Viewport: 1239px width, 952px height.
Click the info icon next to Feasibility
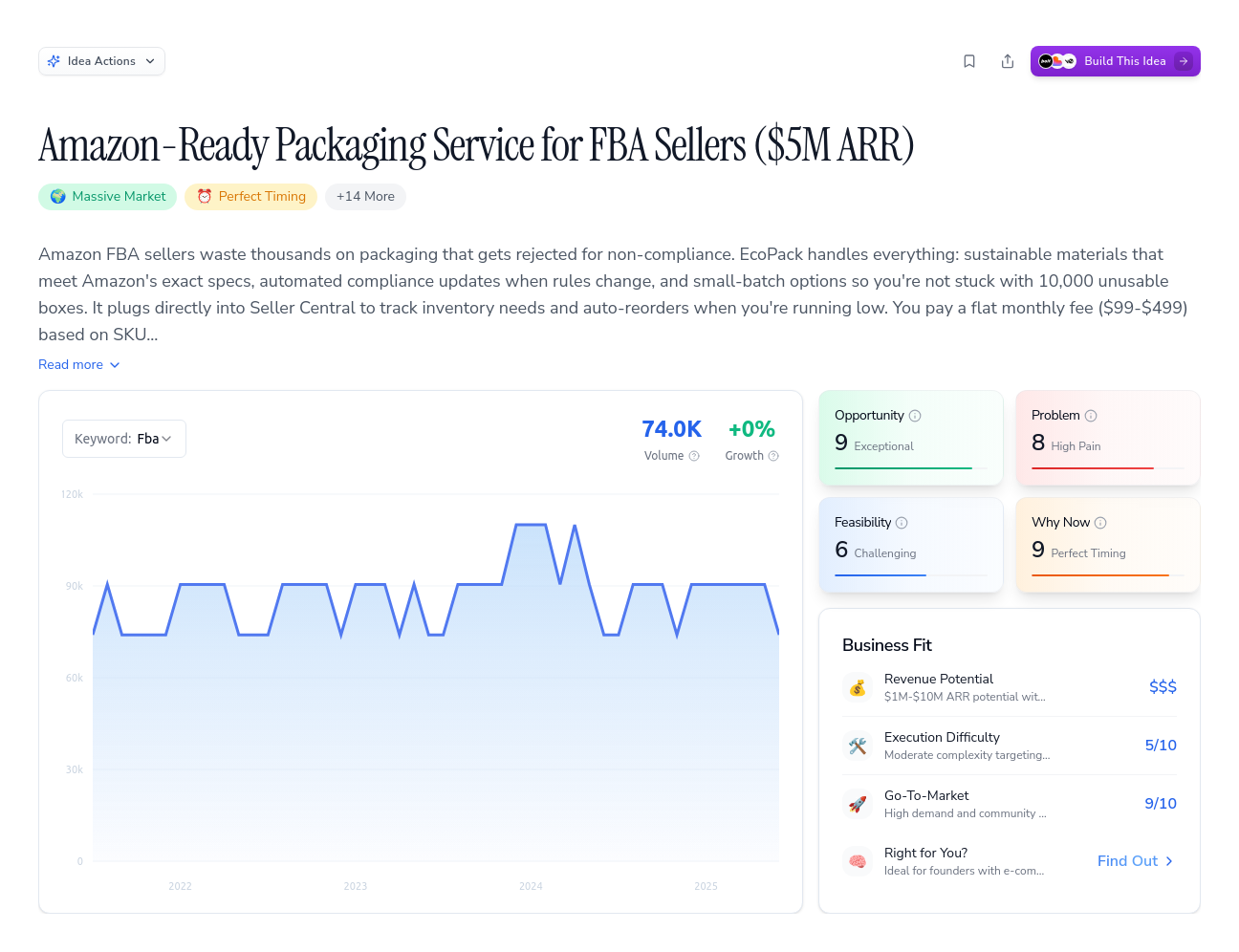point(902,523)
